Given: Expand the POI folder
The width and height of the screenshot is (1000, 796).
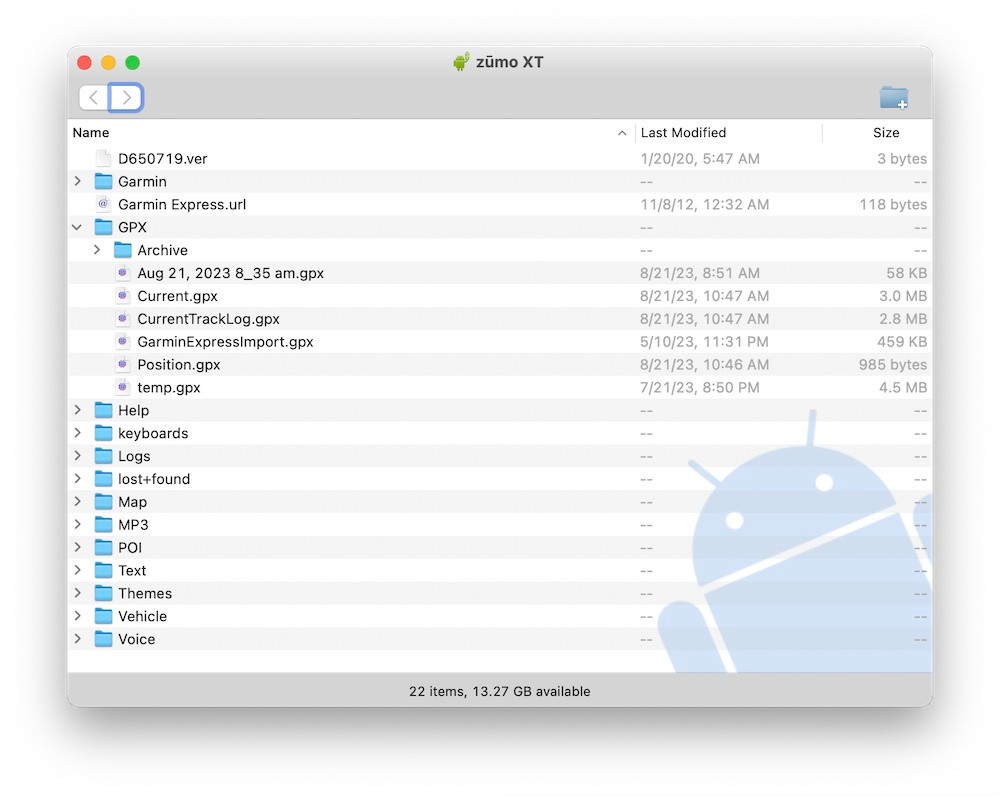Looking at the screenshot, I should click(x=78, y=548).
